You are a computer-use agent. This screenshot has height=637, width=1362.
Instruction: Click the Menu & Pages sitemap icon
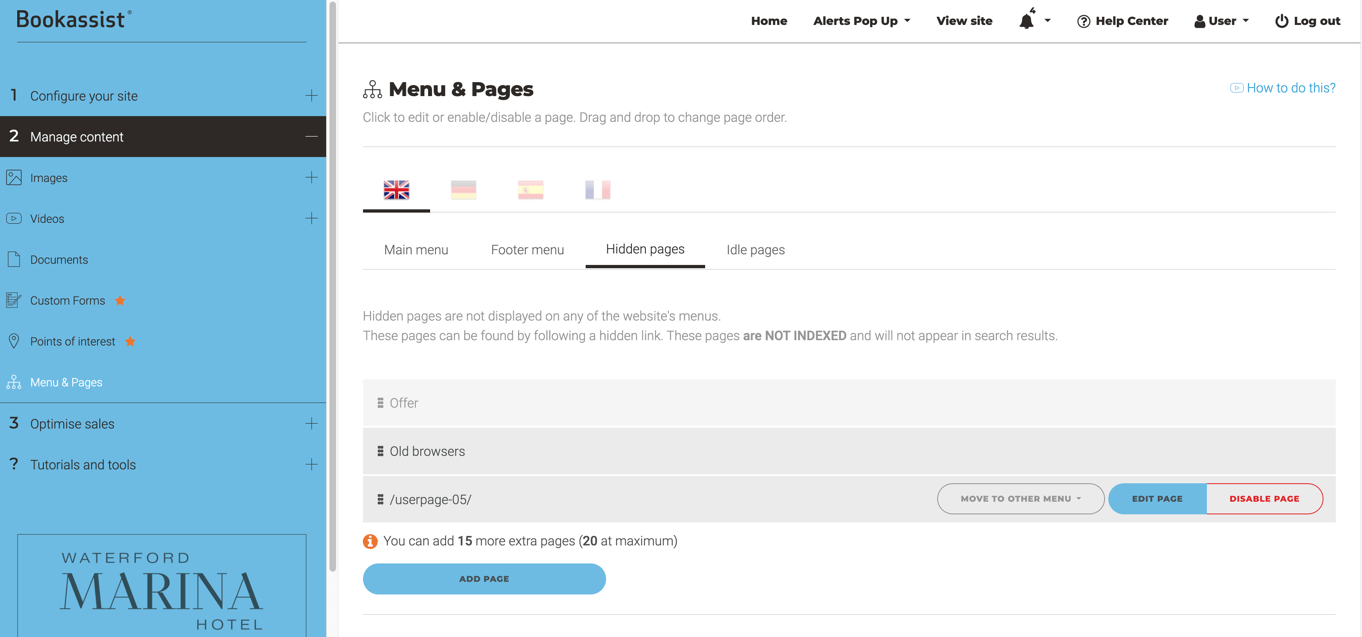click(14, 382)
